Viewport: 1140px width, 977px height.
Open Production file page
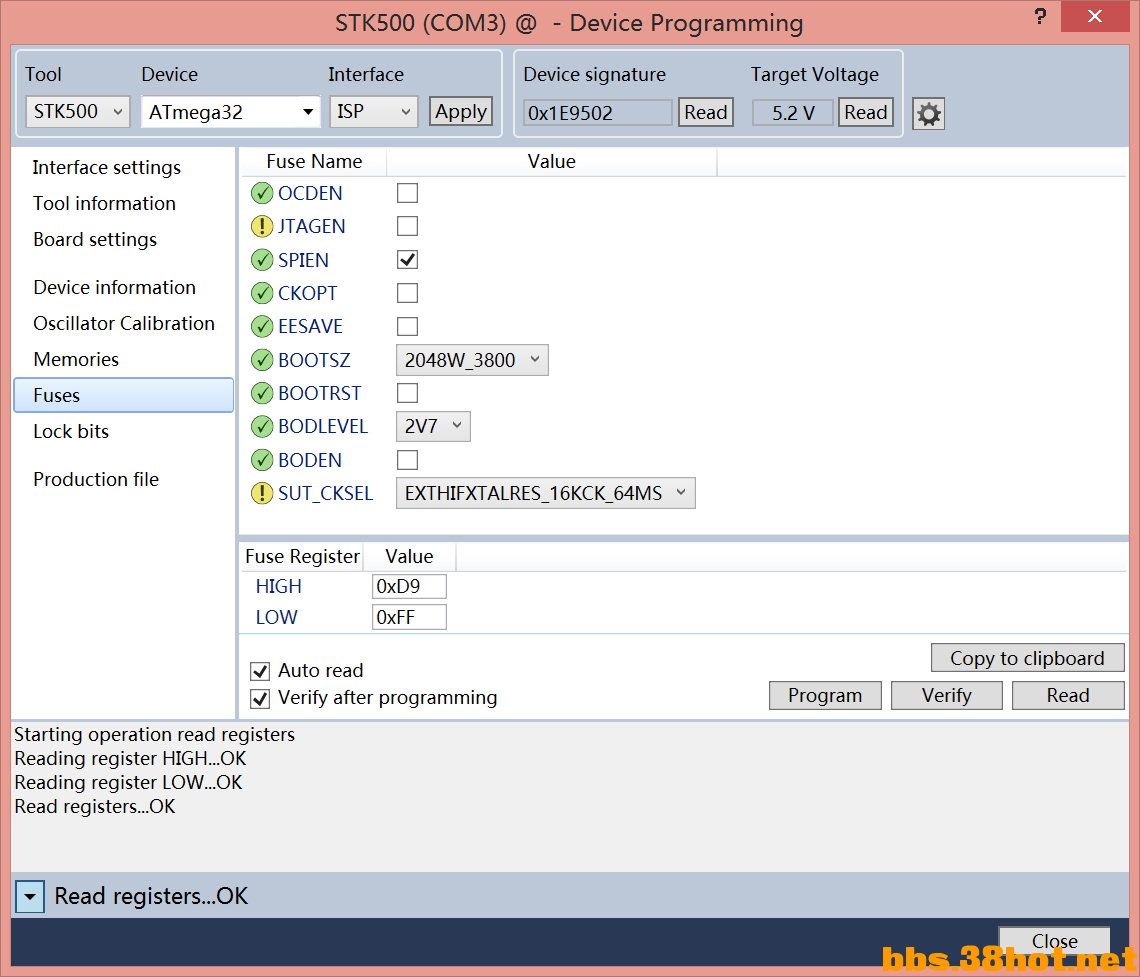[x=96, y=480]
